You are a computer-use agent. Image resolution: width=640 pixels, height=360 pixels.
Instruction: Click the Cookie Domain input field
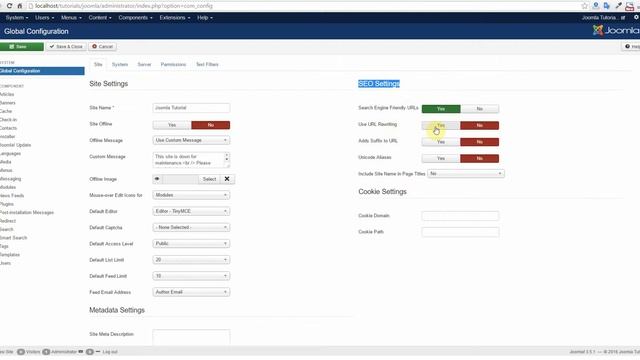coord(460,216)
